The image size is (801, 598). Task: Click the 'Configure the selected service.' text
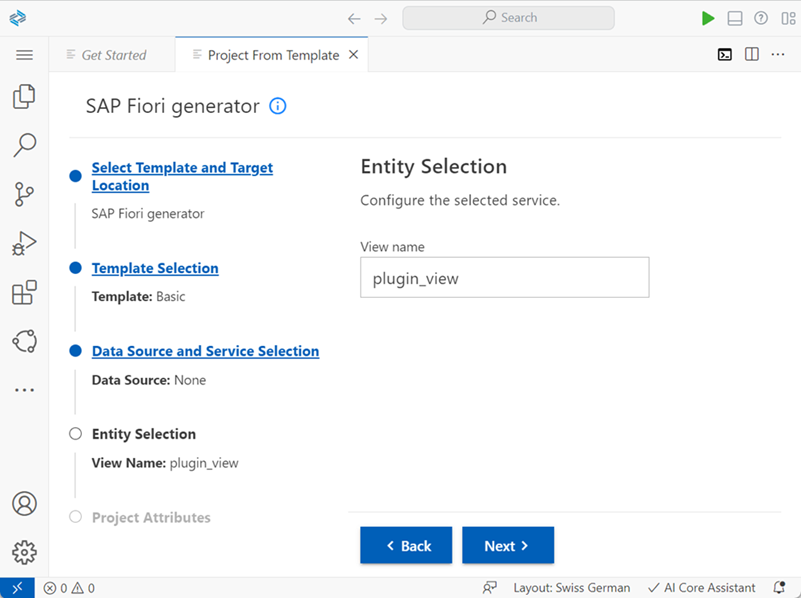coord(460,200)
